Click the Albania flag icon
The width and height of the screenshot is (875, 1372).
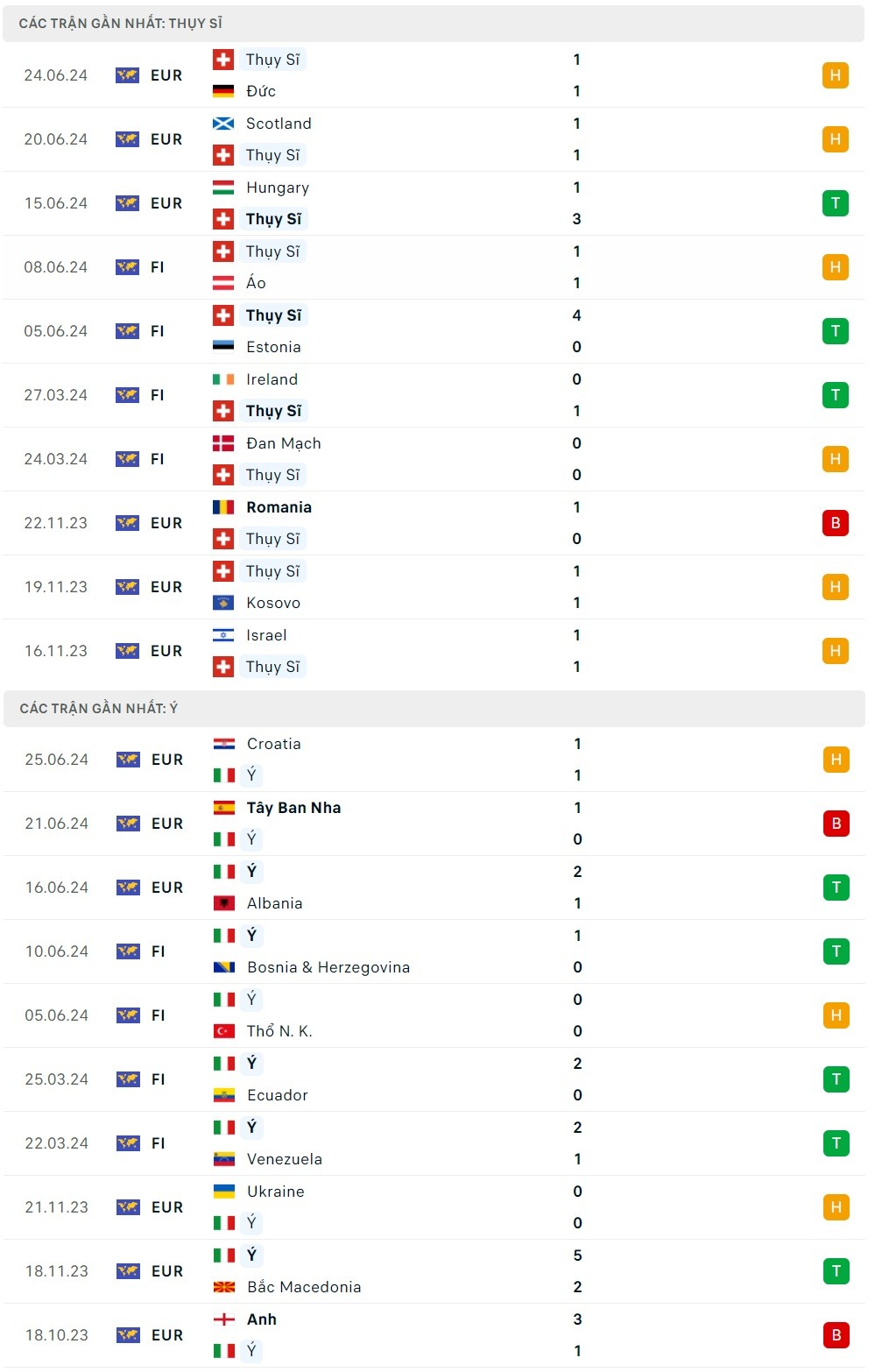[224, 903]
